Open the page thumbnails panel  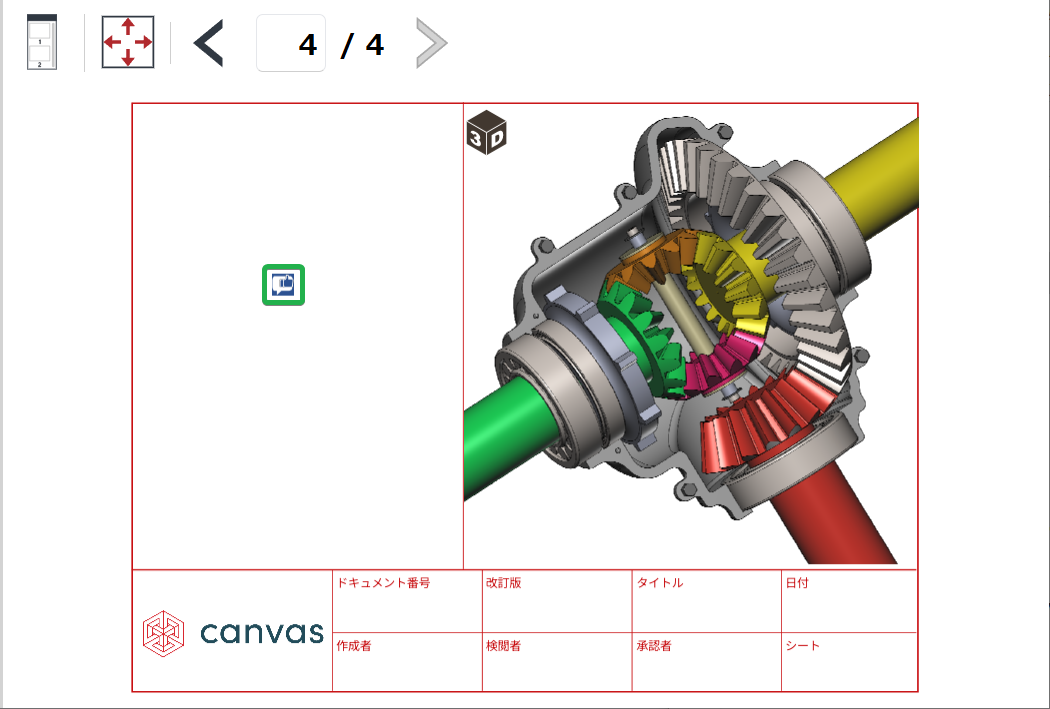click(42, 43)
